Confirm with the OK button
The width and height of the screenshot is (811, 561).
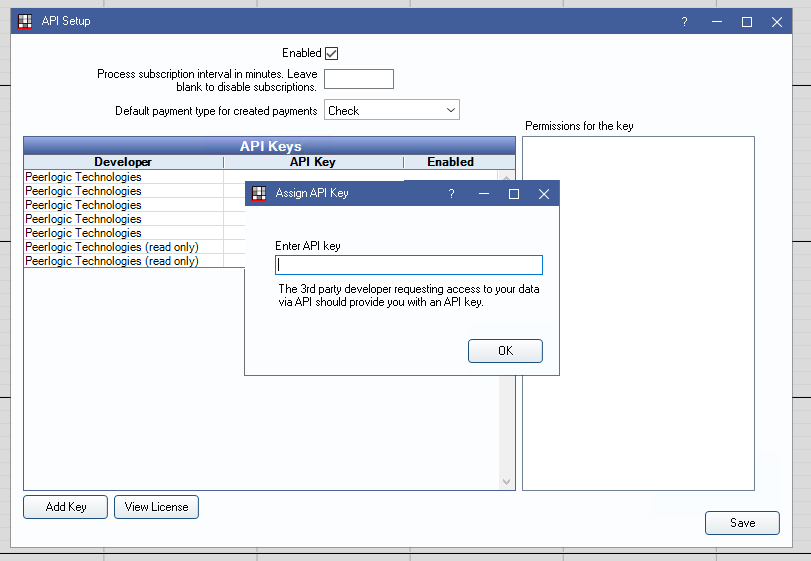coord(505,351)
